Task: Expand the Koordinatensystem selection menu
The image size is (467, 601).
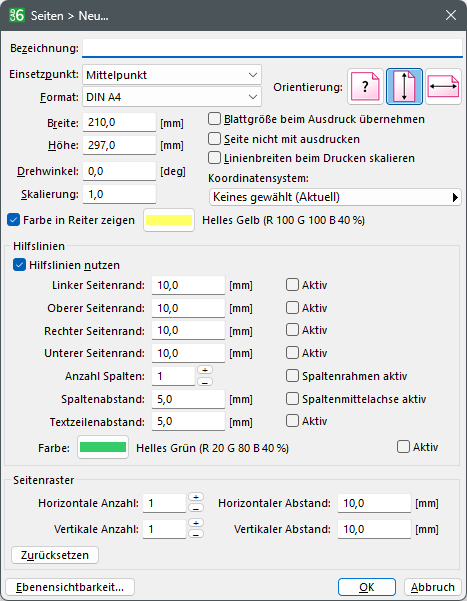Action: coord(335,197)
